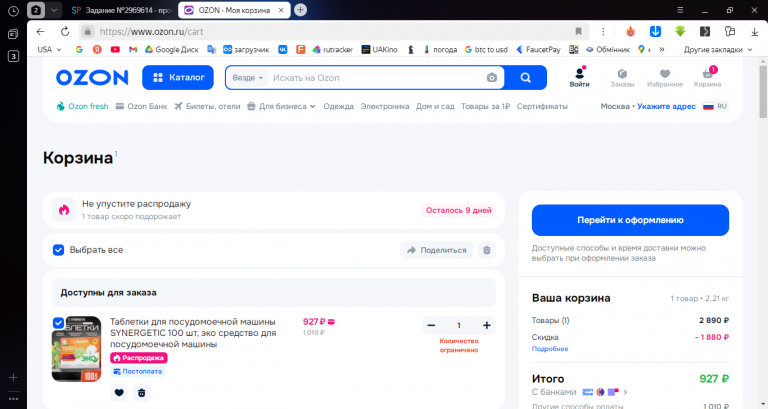Open the Одежда category

tap(338, 106)
